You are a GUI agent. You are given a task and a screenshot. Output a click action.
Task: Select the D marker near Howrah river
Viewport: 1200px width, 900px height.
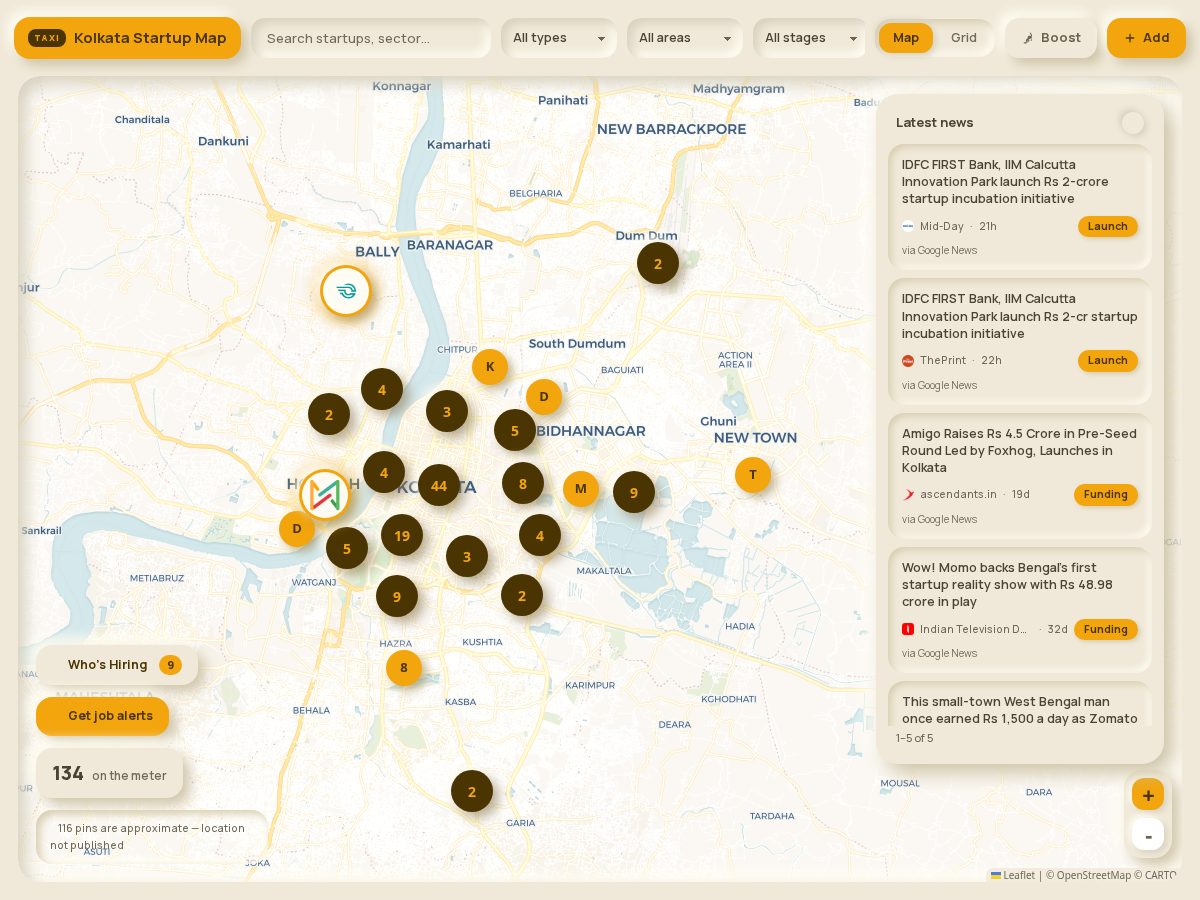point(297,529)
